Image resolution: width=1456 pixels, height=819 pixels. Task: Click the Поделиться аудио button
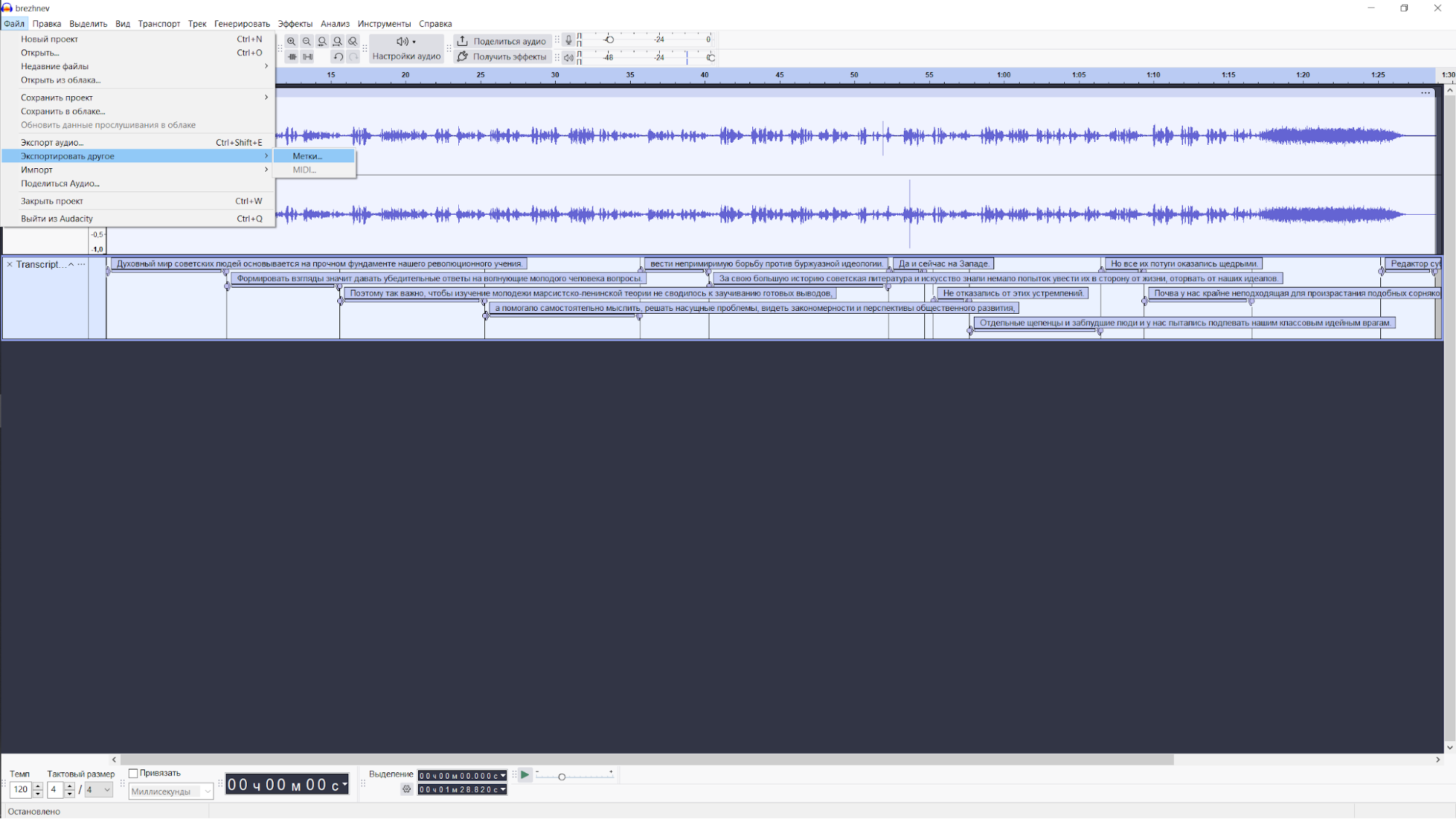click(x=502, y=41)
